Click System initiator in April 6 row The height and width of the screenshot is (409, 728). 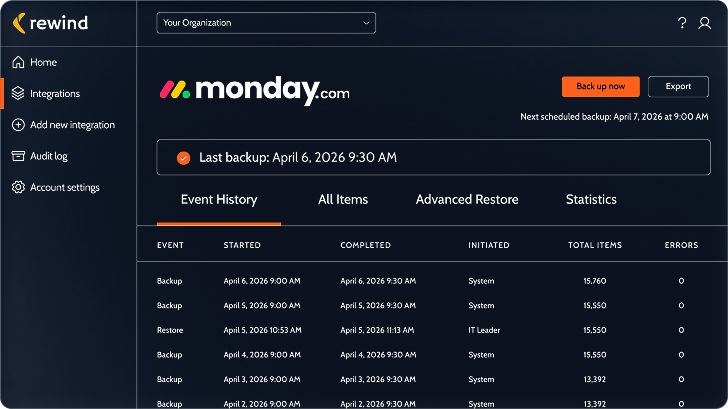(x=481, y=281)
